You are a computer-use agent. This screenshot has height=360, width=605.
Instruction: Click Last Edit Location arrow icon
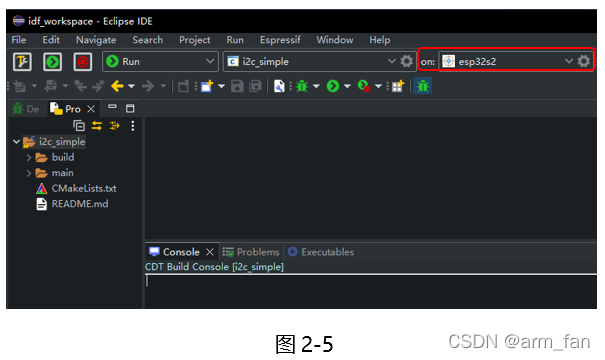click(80, 86)
